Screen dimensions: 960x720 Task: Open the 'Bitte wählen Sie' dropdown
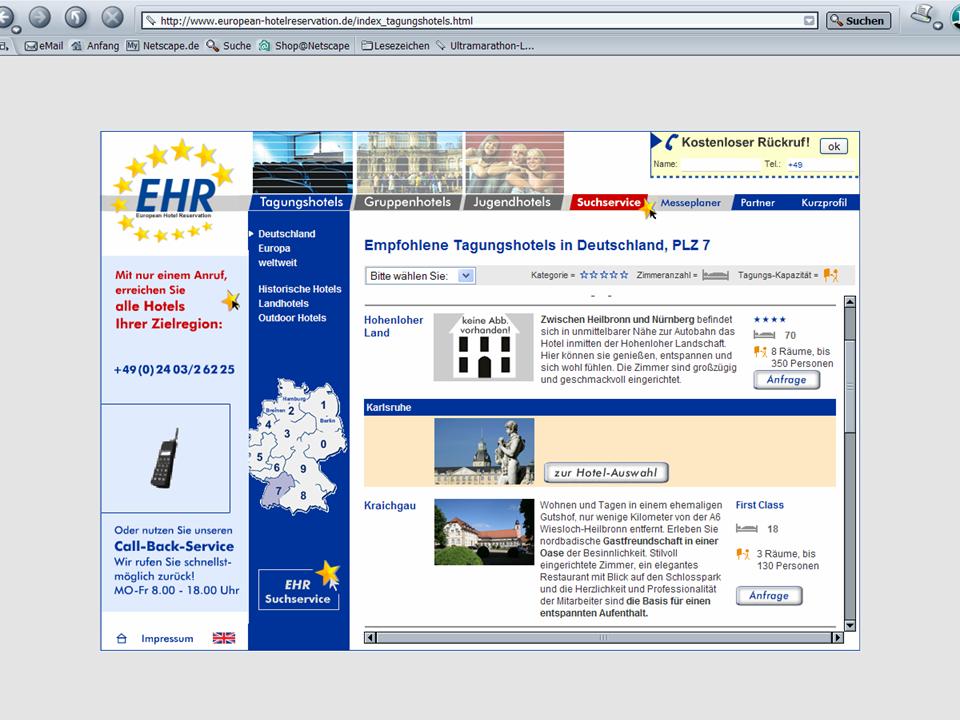click(420, 275)
